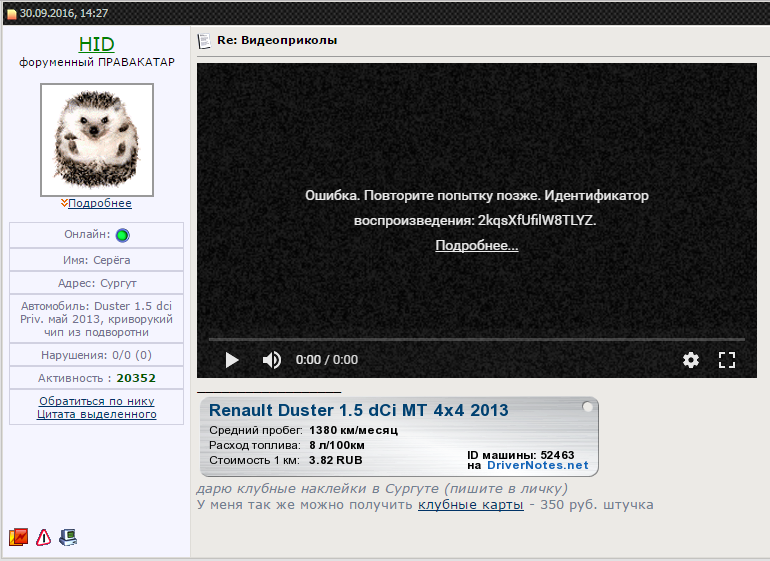Click the hedgehog avatar image
The height and width of the screenshot is (561, 770).
[x=97, y=140]
